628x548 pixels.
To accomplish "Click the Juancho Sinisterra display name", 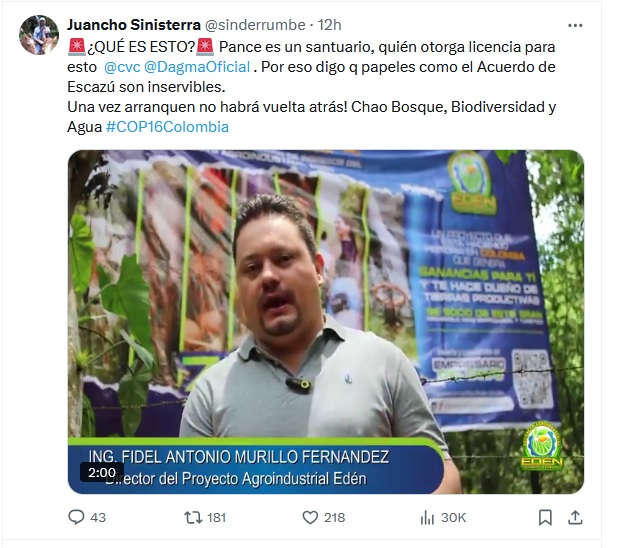I will tap(134, 25).
